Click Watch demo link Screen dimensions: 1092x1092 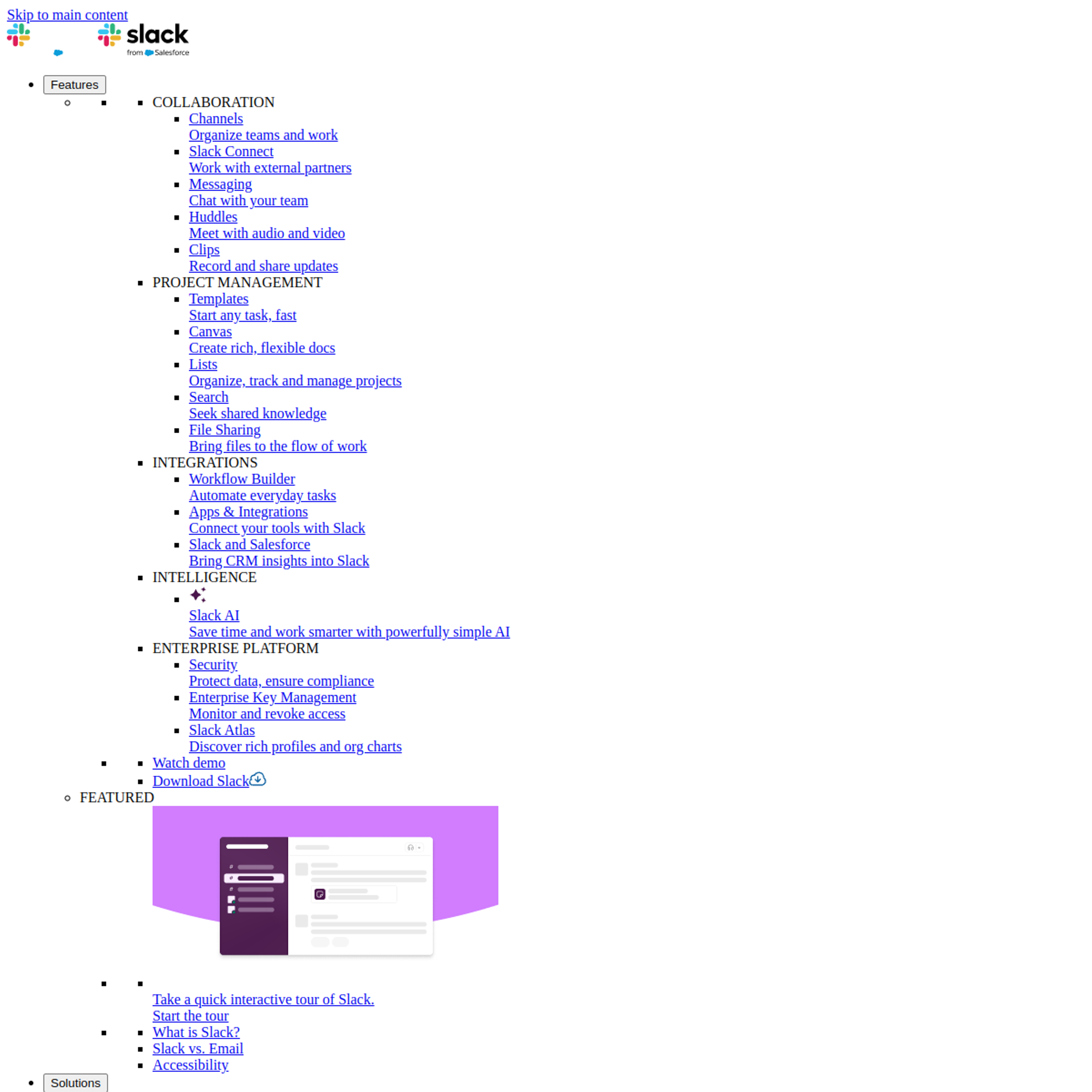click(189, 762)
